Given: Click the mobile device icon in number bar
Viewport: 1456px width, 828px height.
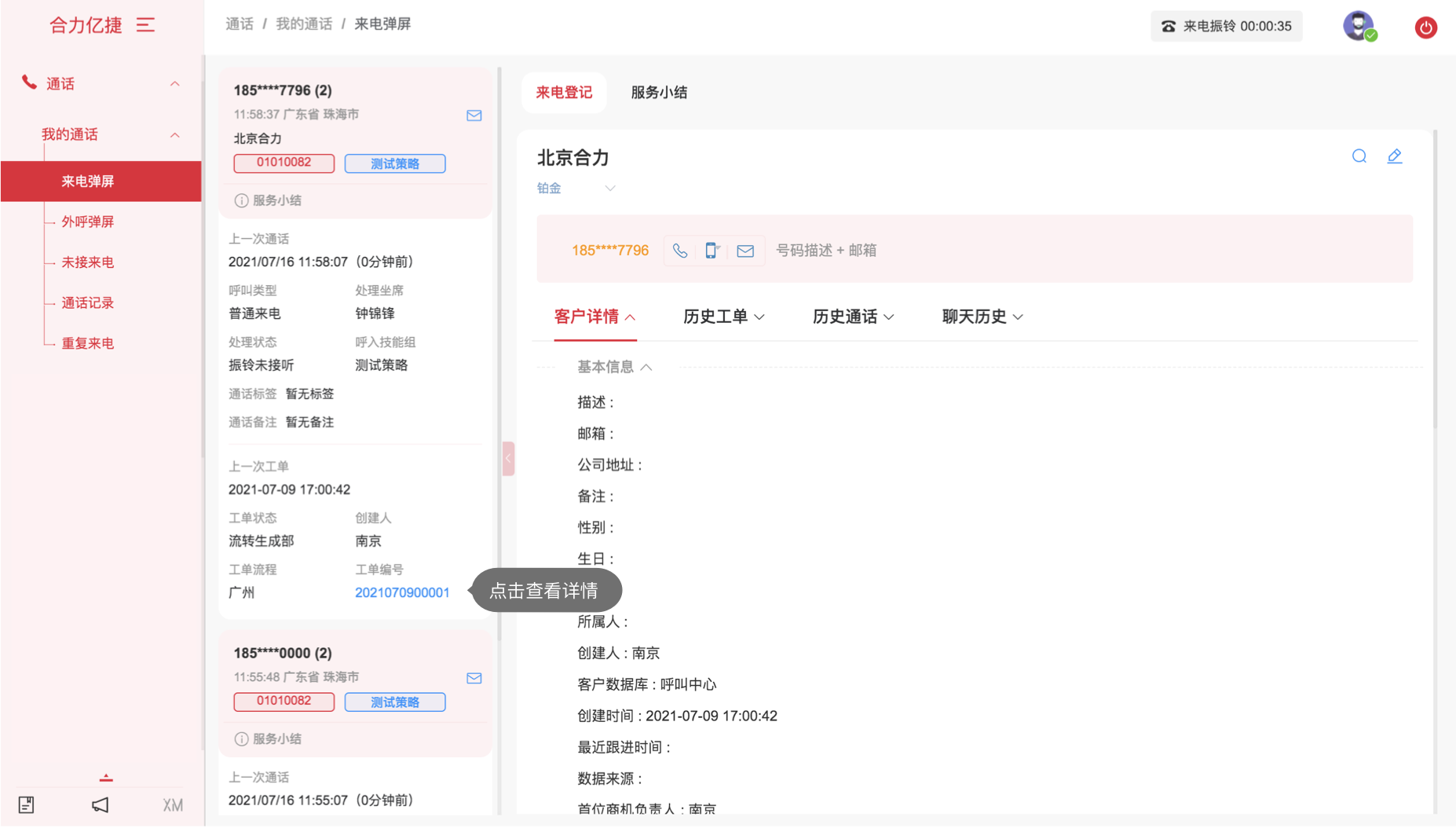Looking at the screenshot, I should [x=712, y=251].
